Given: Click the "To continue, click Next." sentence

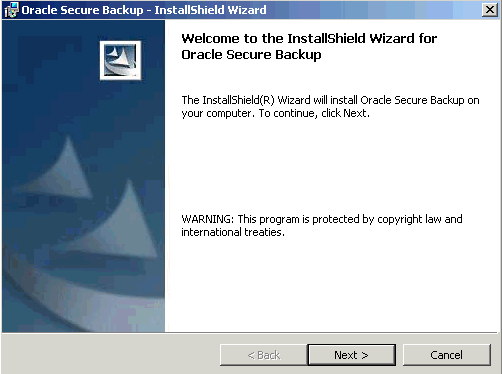Looking at the screenshot, I should coord(314,113).
